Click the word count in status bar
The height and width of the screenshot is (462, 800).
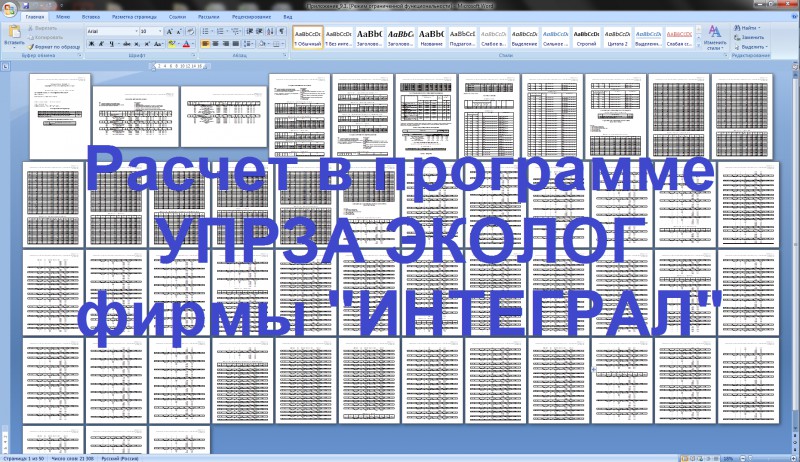coord(72,458)
